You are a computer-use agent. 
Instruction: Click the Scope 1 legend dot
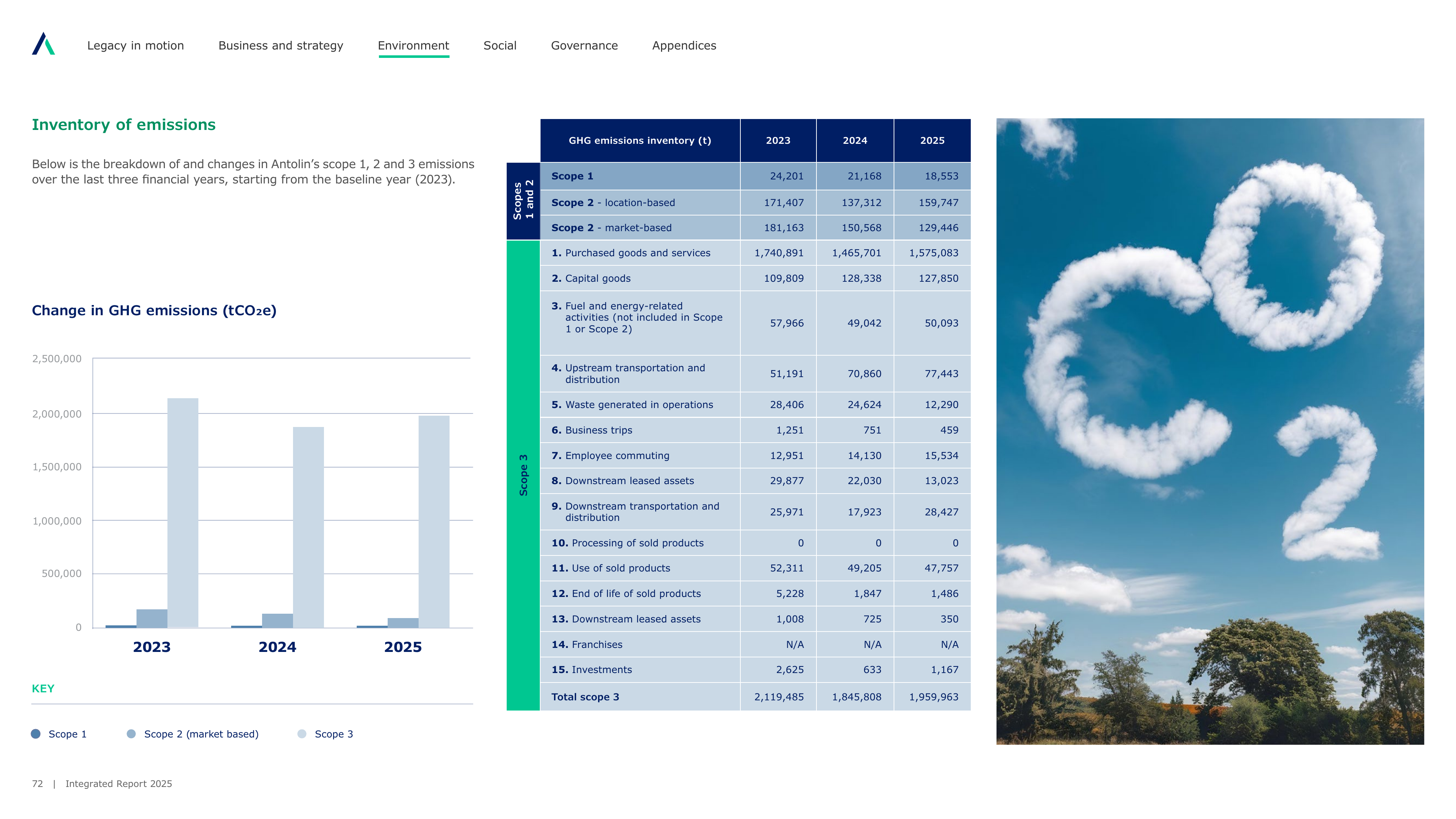[36, 734]
